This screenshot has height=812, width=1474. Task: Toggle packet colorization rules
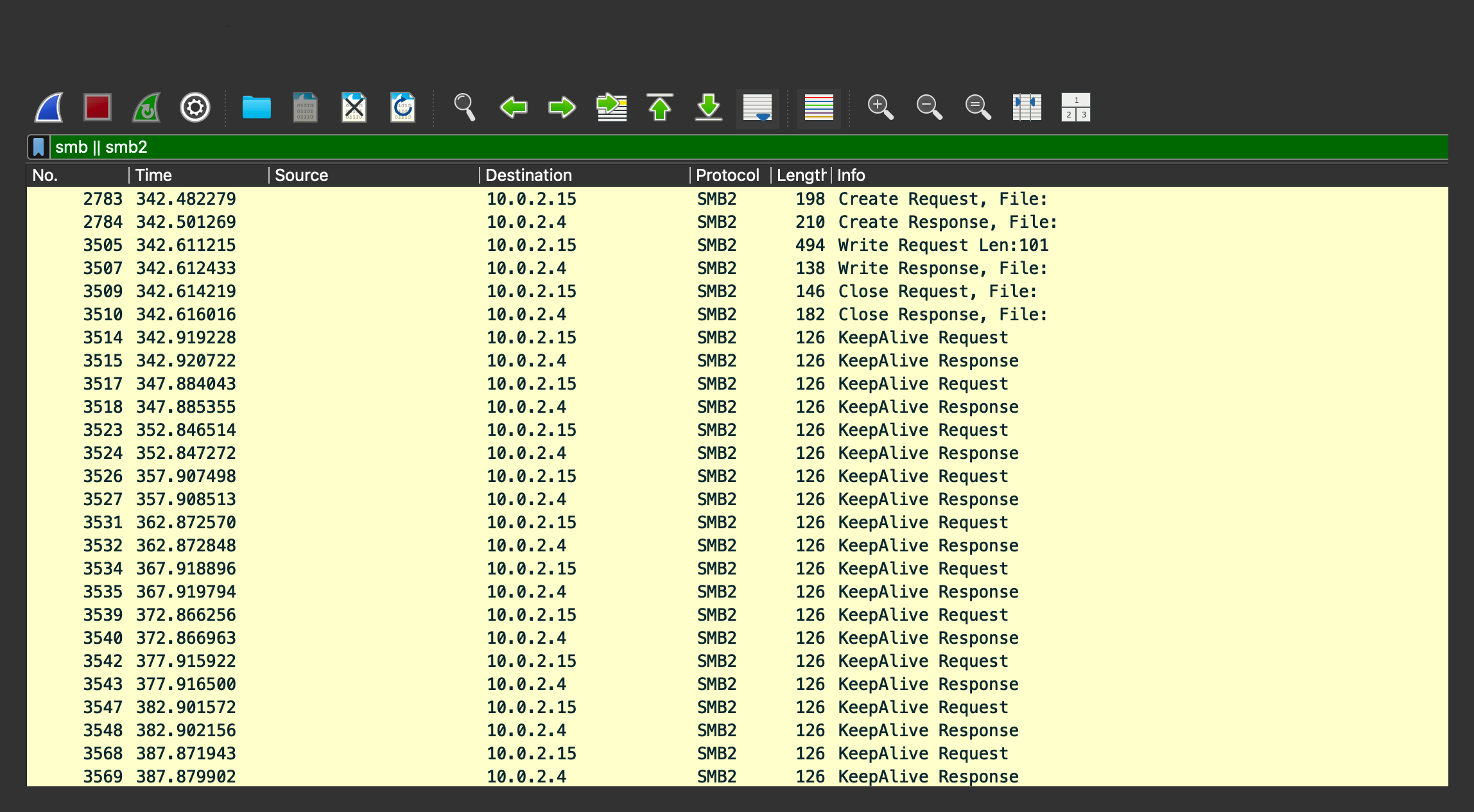click(819, 107)
